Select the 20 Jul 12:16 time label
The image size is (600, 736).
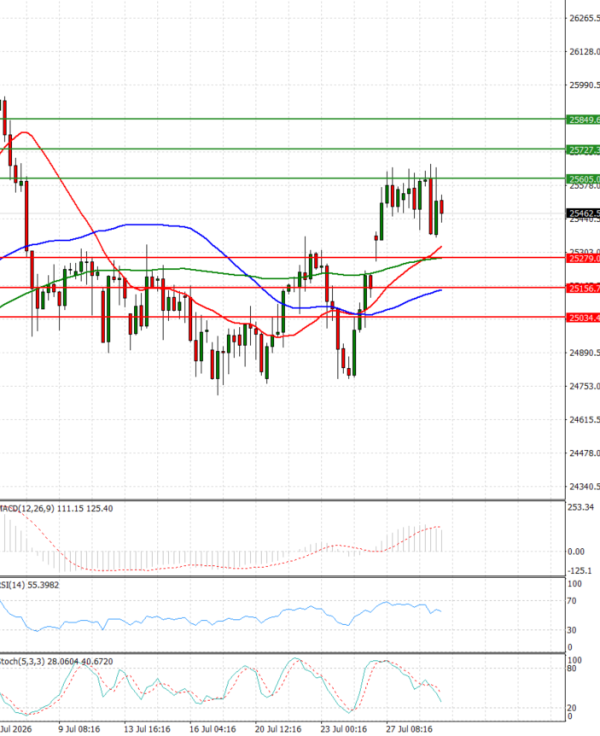click(278, 729)
